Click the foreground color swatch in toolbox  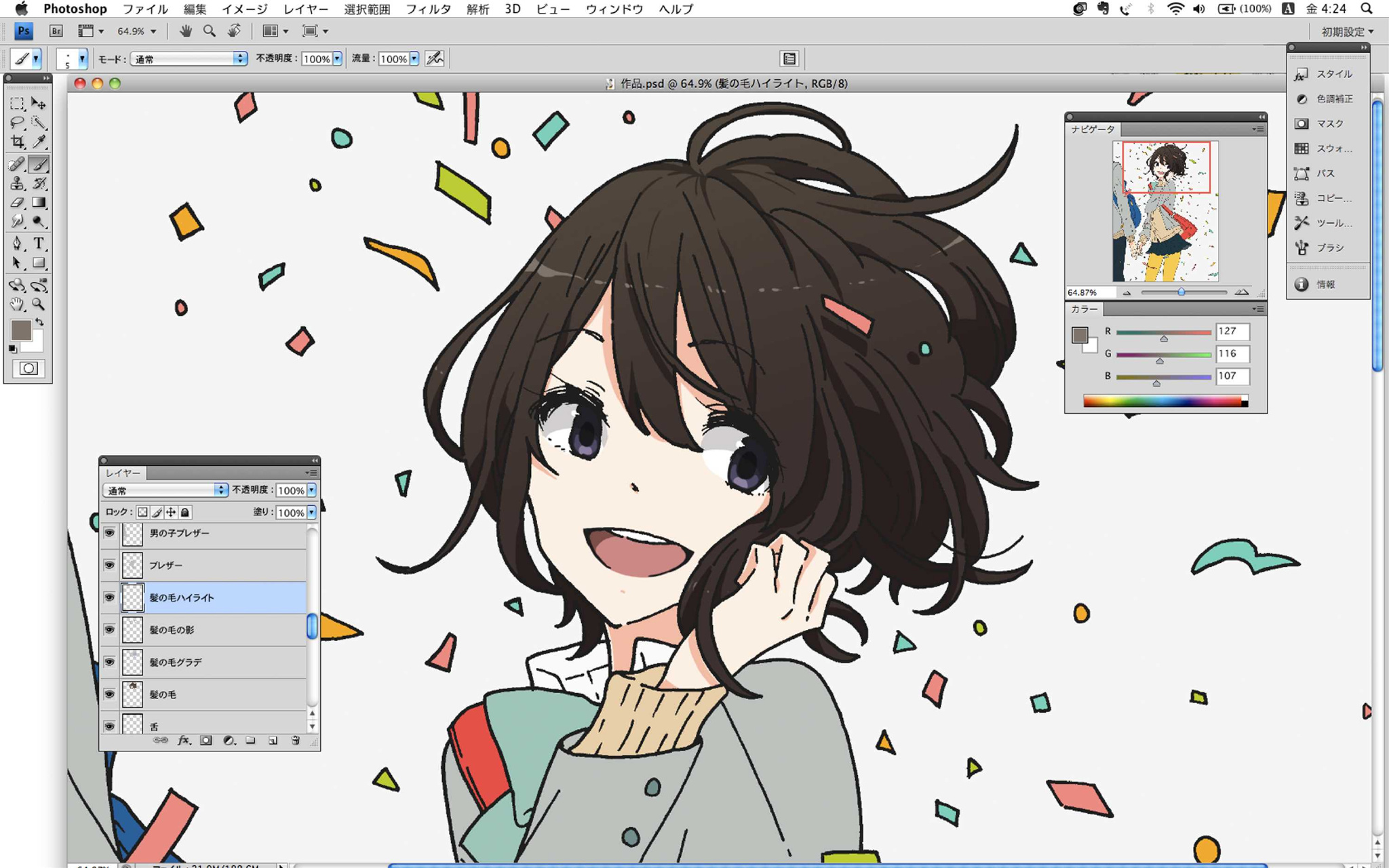click(20, 330)
